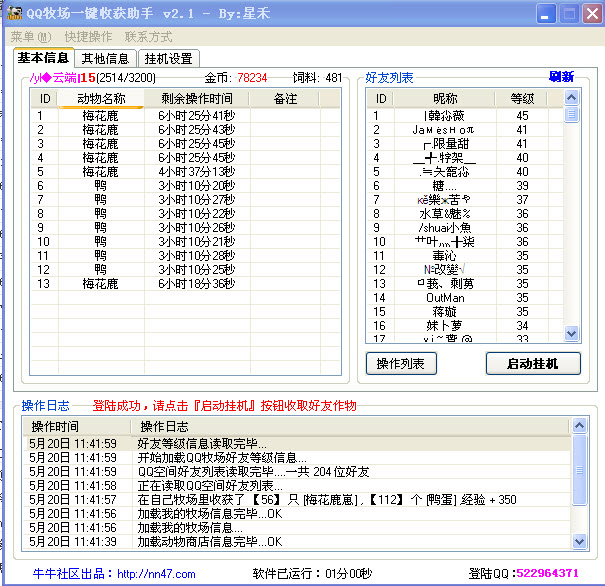605x586 pixels.
Task: Click the log panel scrollbar down arrow
Action: point(579,541)
